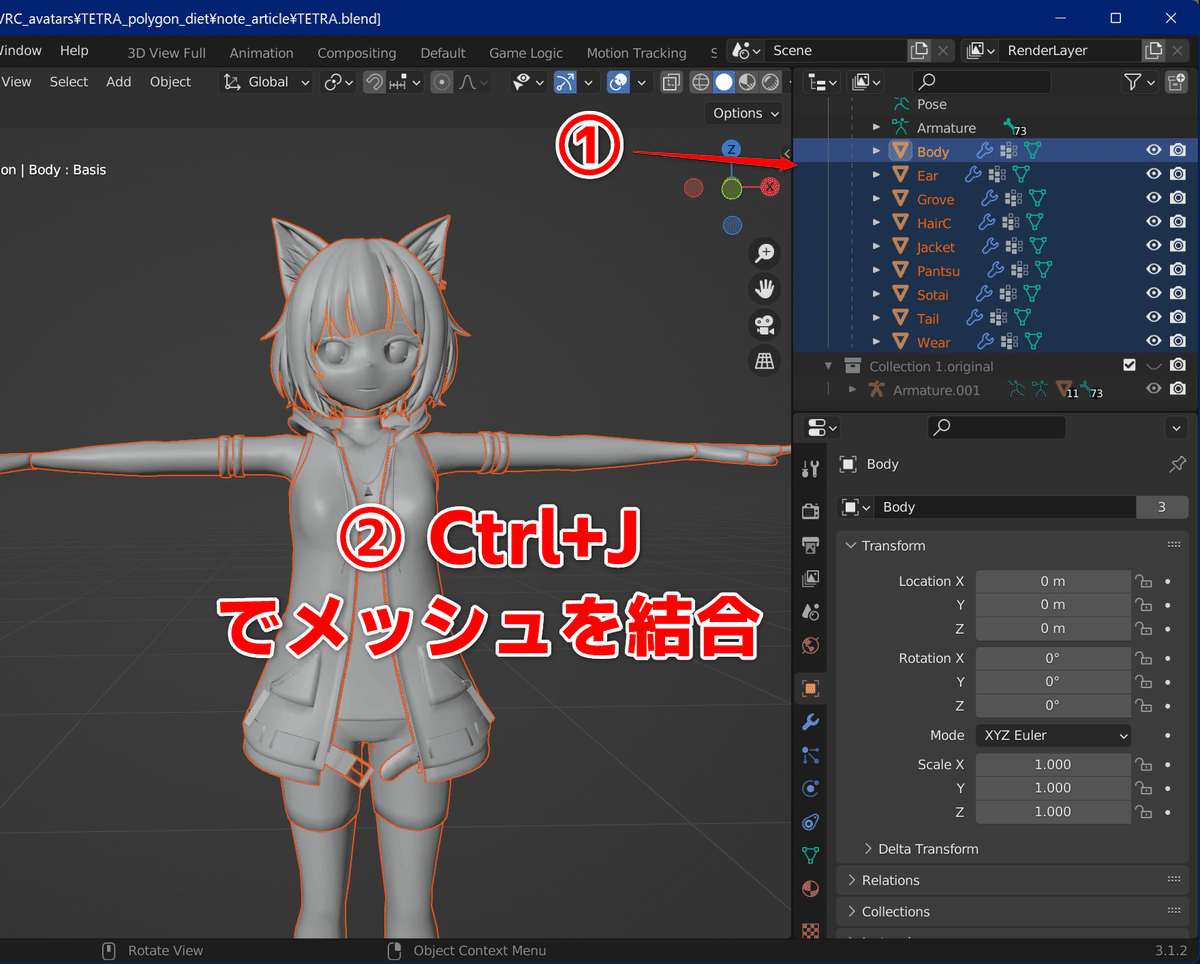Screen dimensions: 1200x964
Task: Click the viewport pan hand icon
Action: click(765, 289)
